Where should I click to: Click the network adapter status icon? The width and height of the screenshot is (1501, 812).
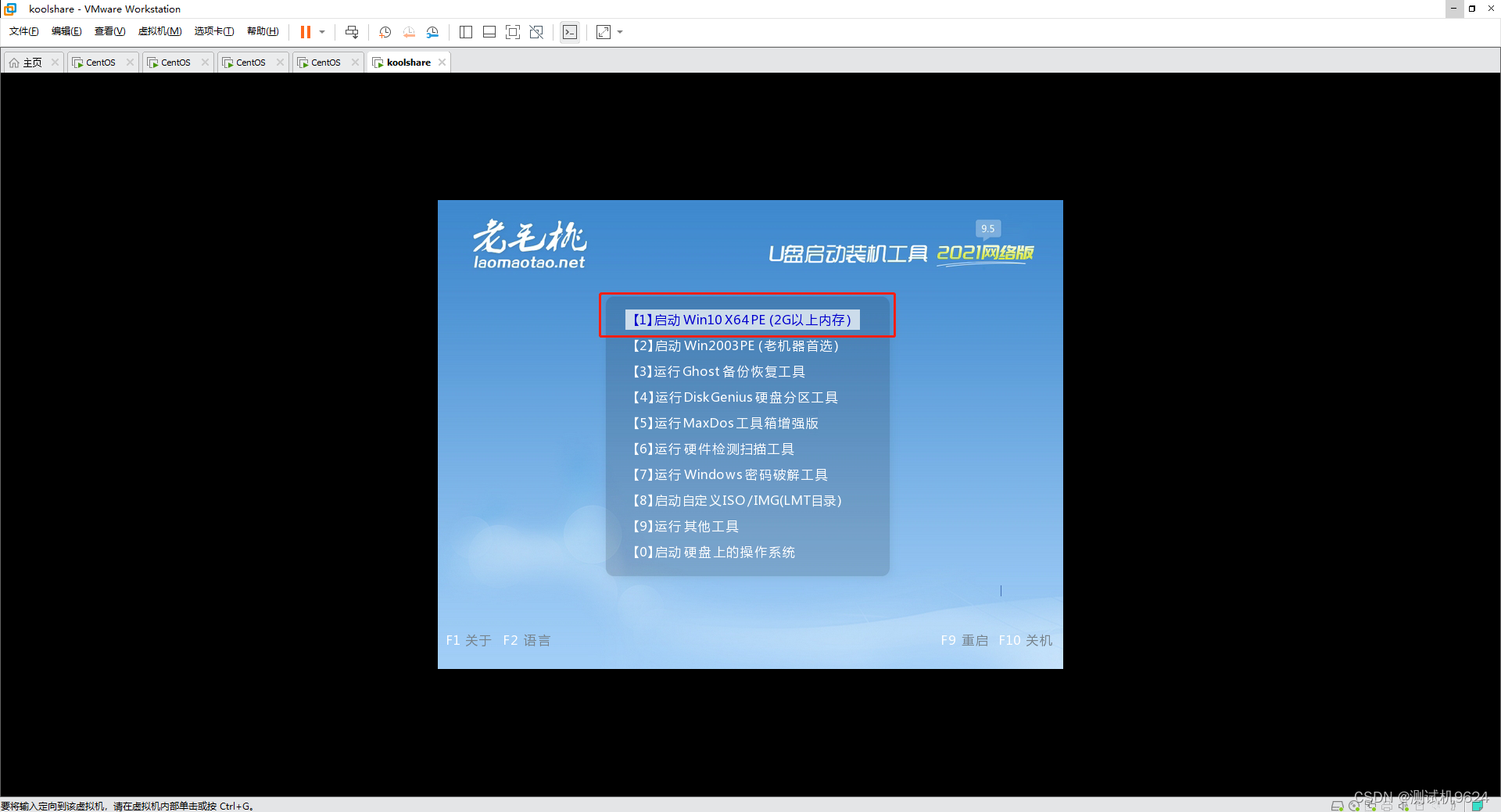click(x=1370, y=806)
